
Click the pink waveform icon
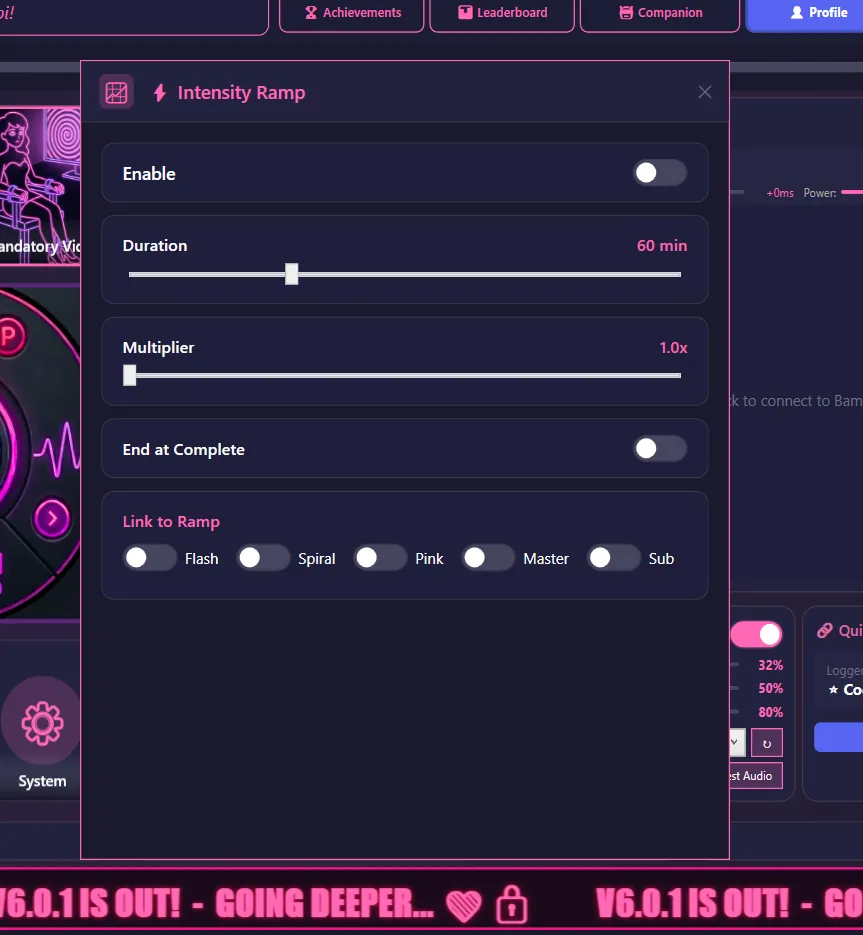(x=57, y=450)
